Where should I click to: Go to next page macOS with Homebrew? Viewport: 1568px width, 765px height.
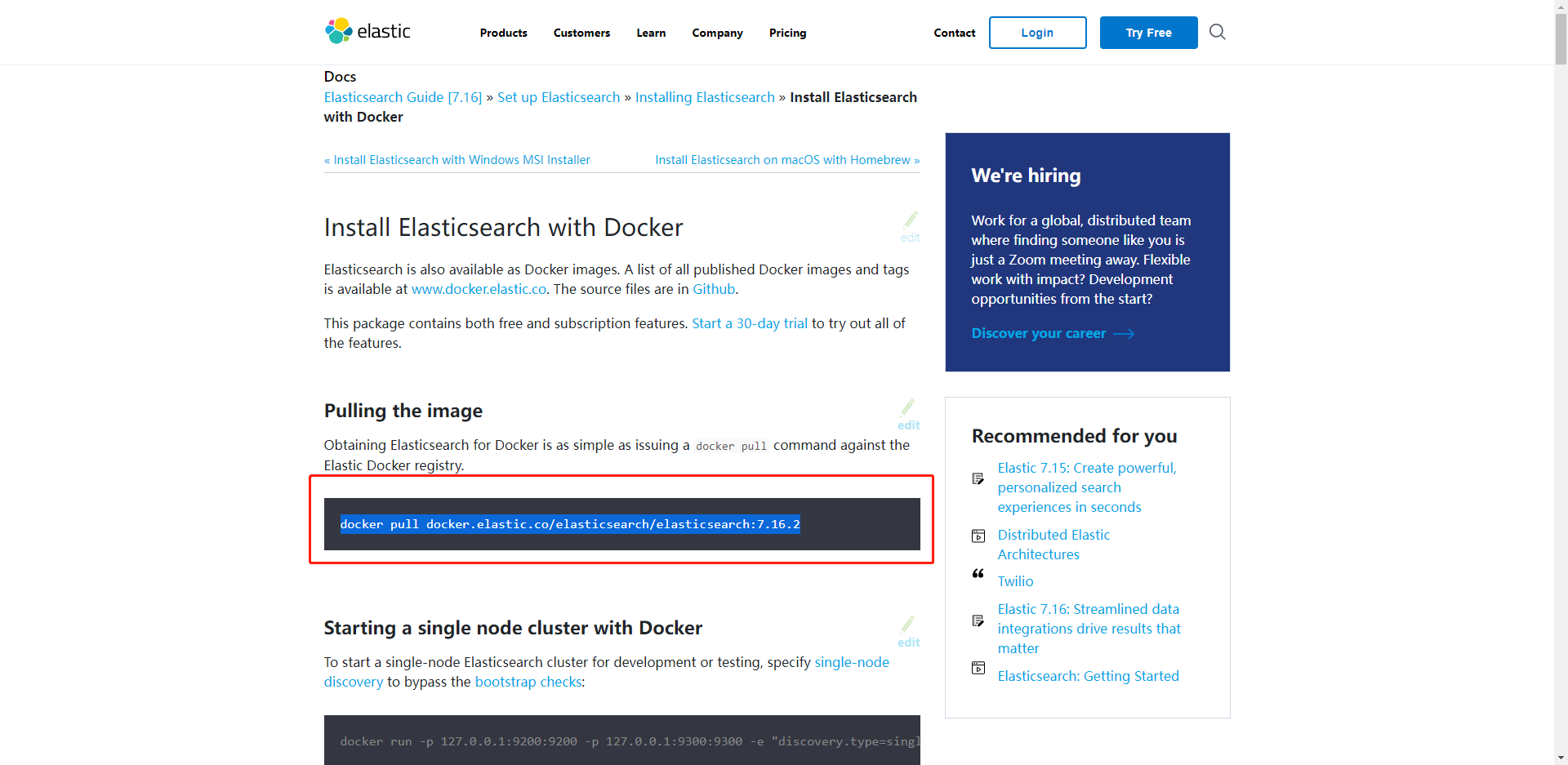tap(787, 160)
